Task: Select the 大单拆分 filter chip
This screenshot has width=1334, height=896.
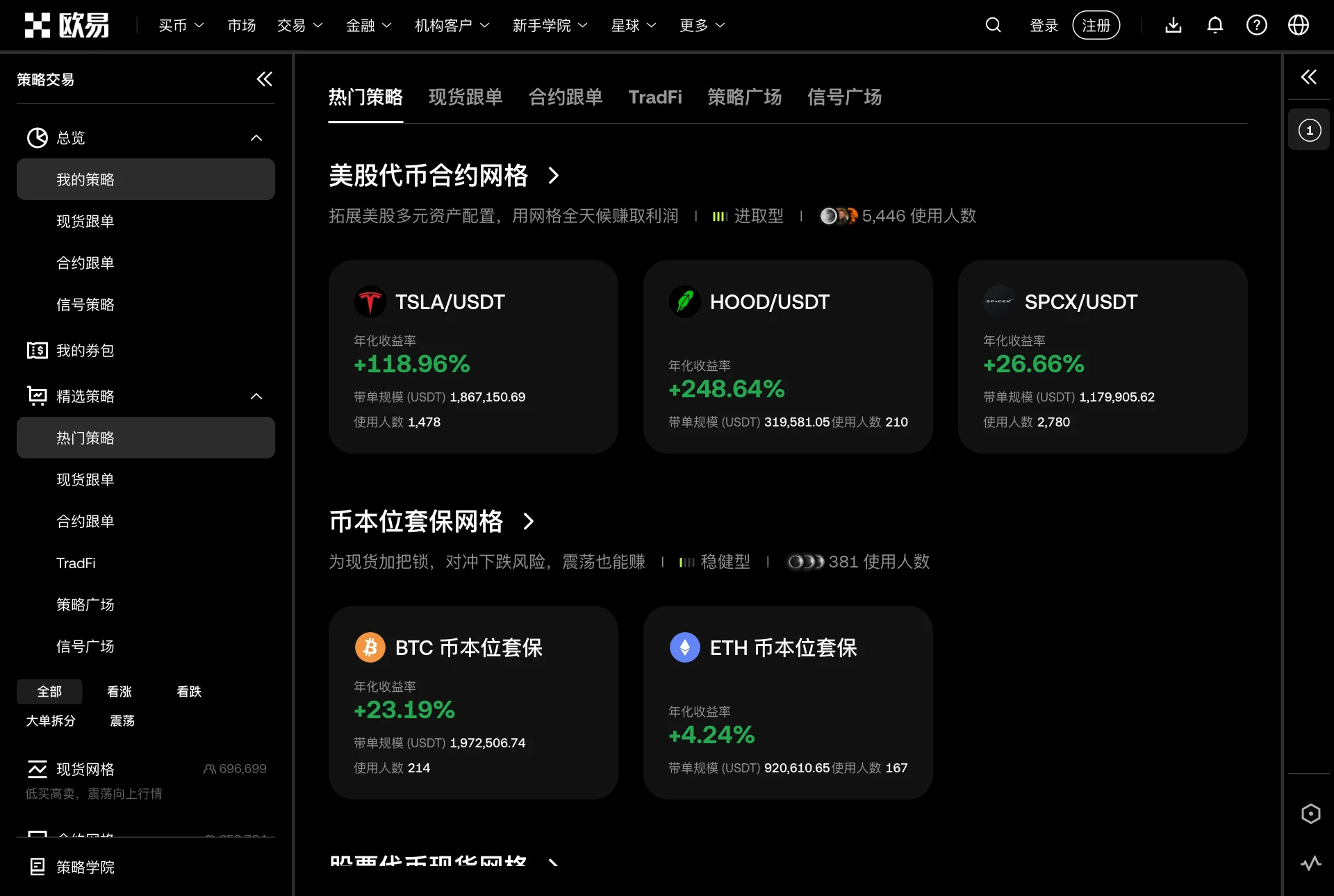Action: click(51, 721)
